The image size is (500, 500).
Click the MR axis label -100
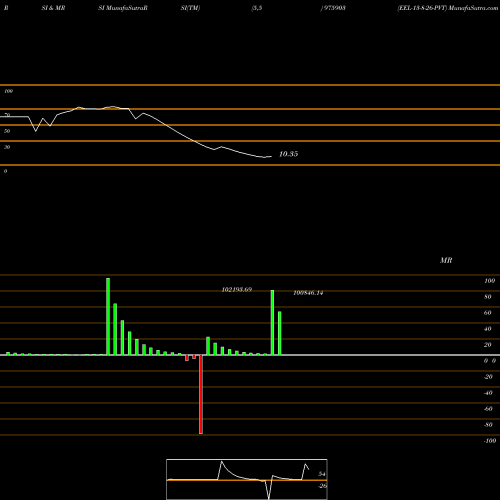(490, 441)
